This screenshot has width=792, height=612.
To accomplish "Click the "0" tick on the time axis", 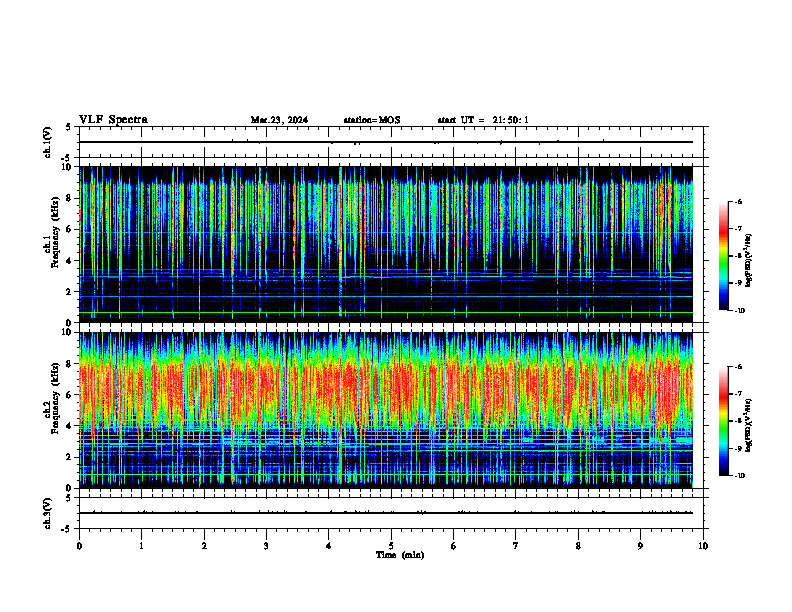I will coord(79,546).
